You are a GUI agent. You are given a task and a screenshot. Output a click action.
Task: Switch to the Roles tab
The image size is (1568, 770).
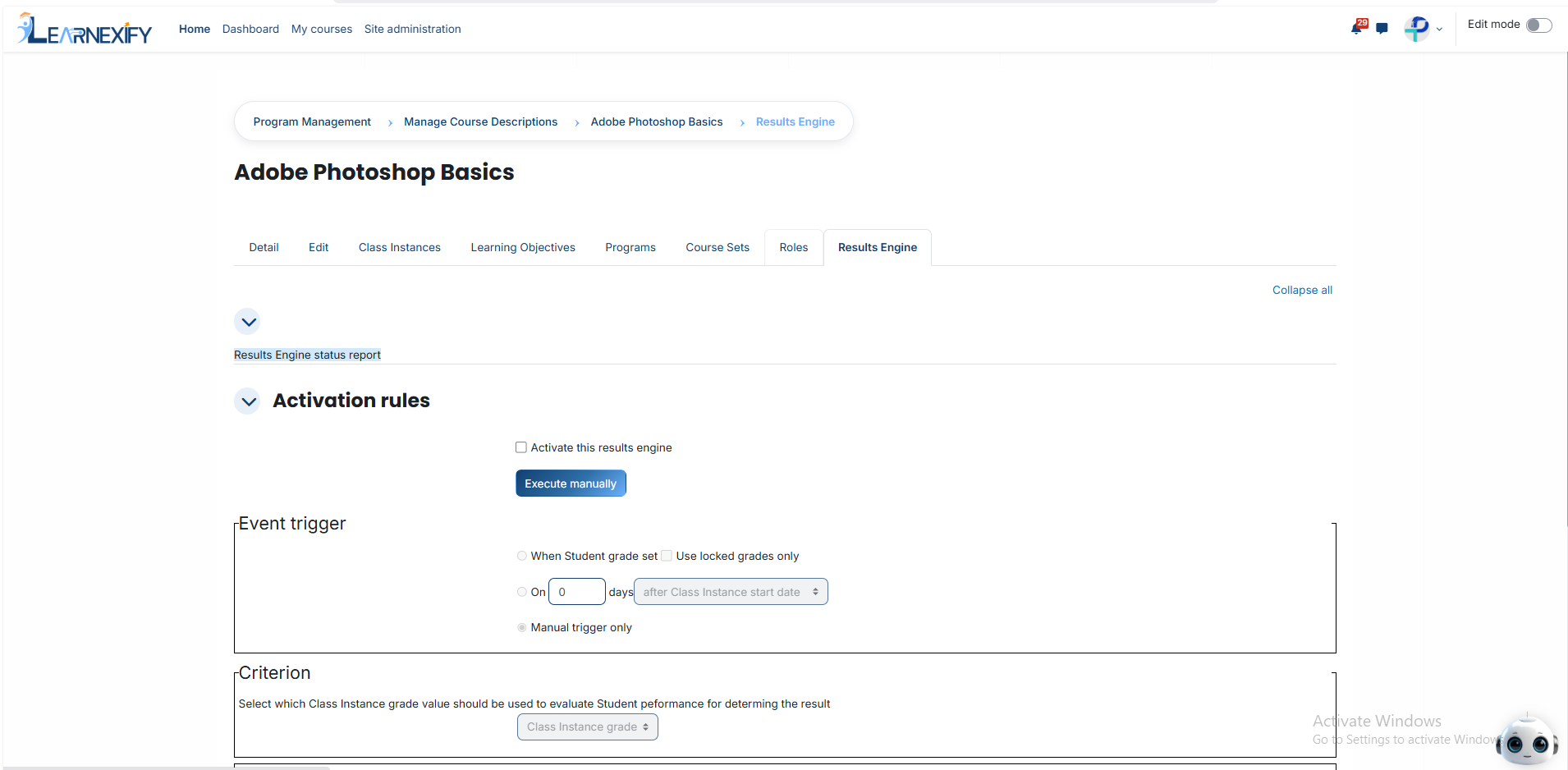tap(794, 247)
